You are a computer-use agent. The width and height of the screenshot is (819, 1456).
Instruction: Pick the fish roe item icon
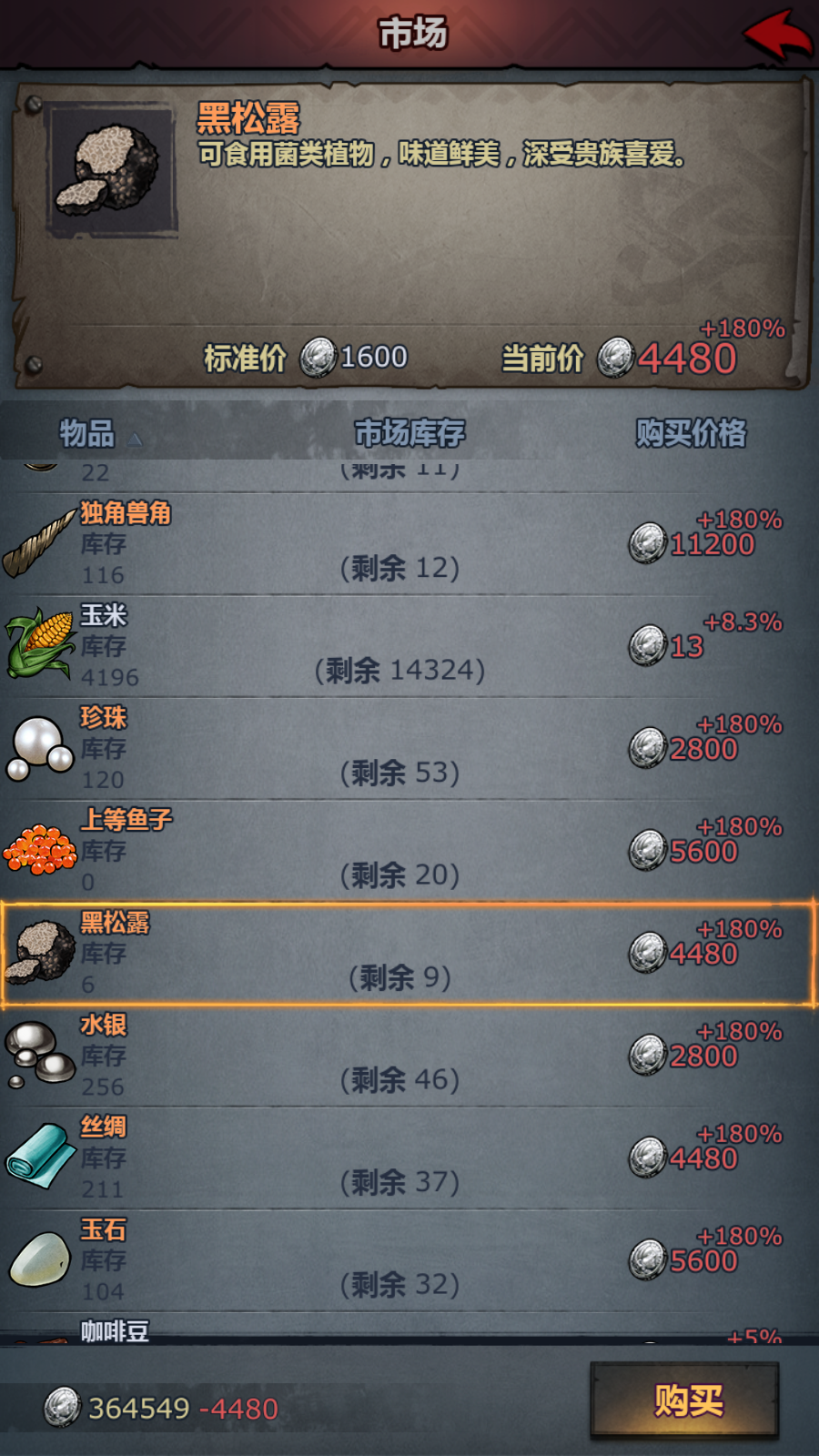(39, 849)
